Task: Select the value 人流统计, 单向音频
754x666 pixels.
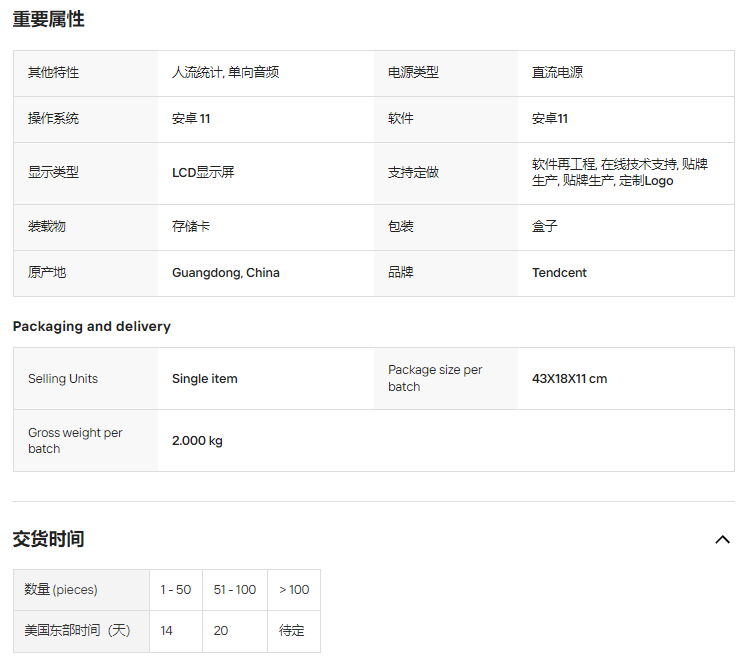Action: (x=226, y=73)
